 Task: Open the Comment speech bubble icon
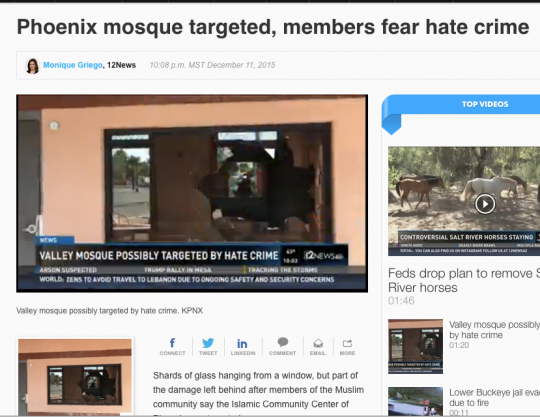tap(282, 346)
